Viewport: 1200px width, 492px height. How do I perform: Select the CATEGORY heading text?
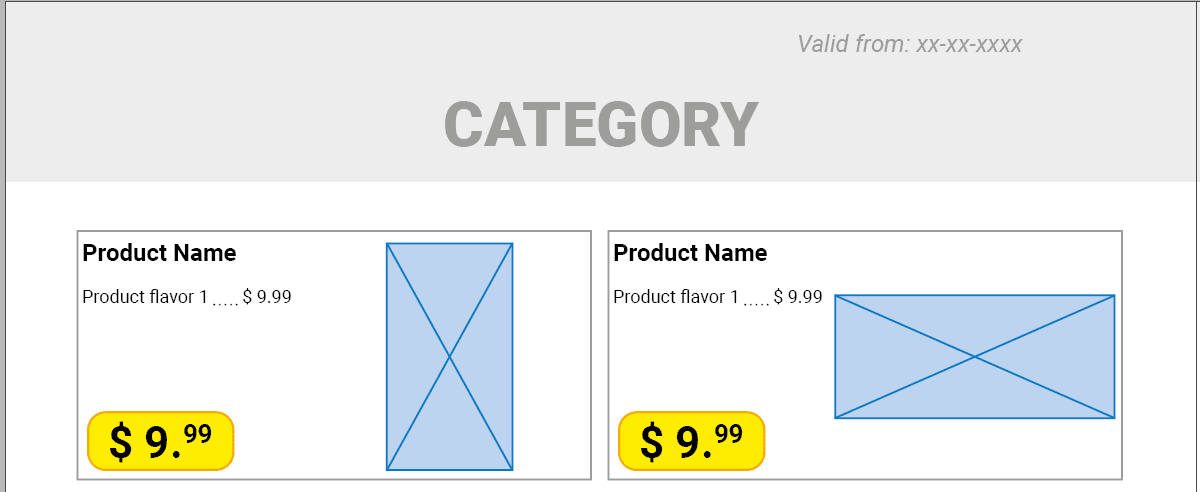point(600,125)
